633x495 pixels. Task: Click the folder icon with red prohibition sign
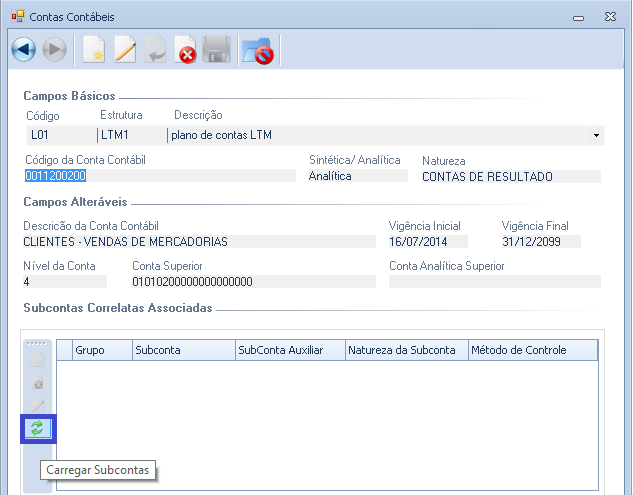point(258,49)
